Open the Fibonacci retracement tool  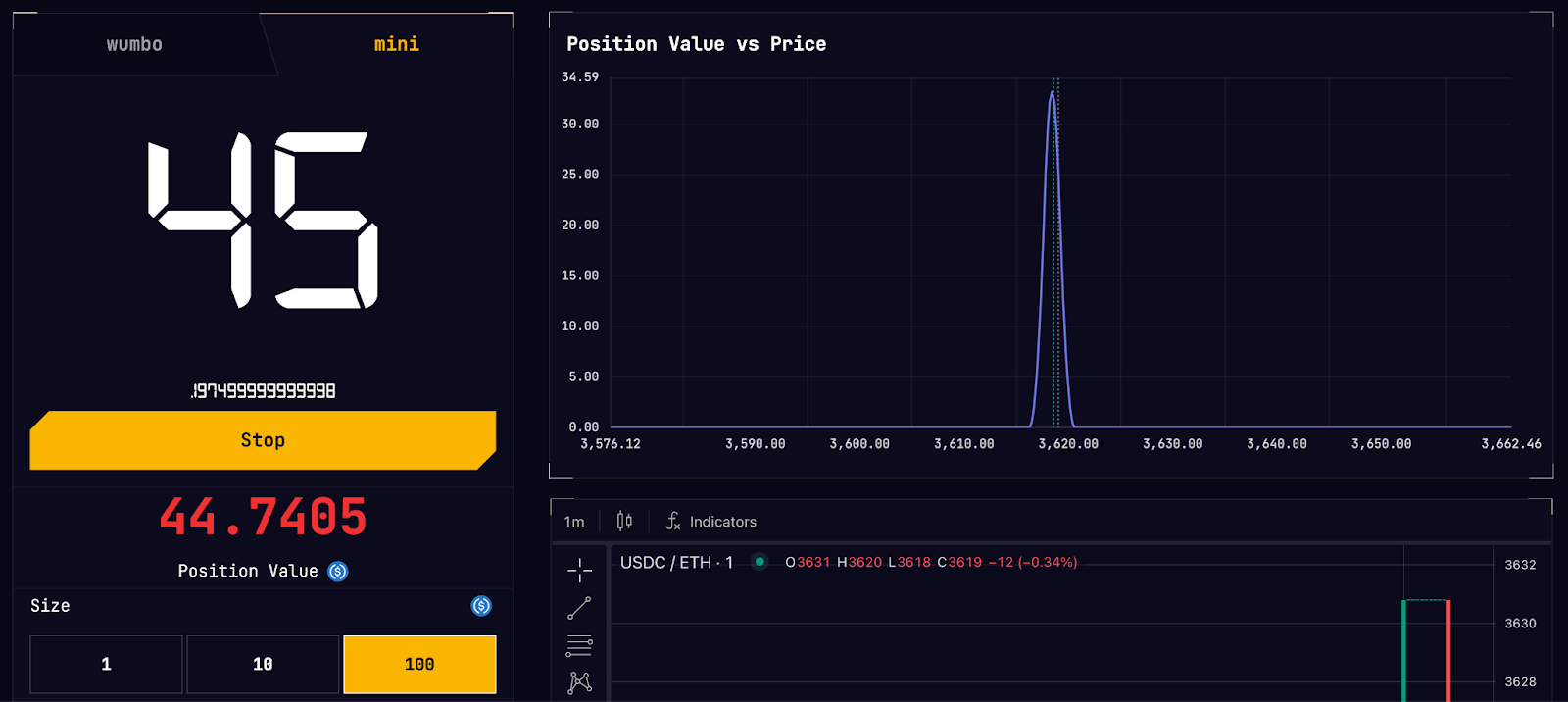point(579,646)
